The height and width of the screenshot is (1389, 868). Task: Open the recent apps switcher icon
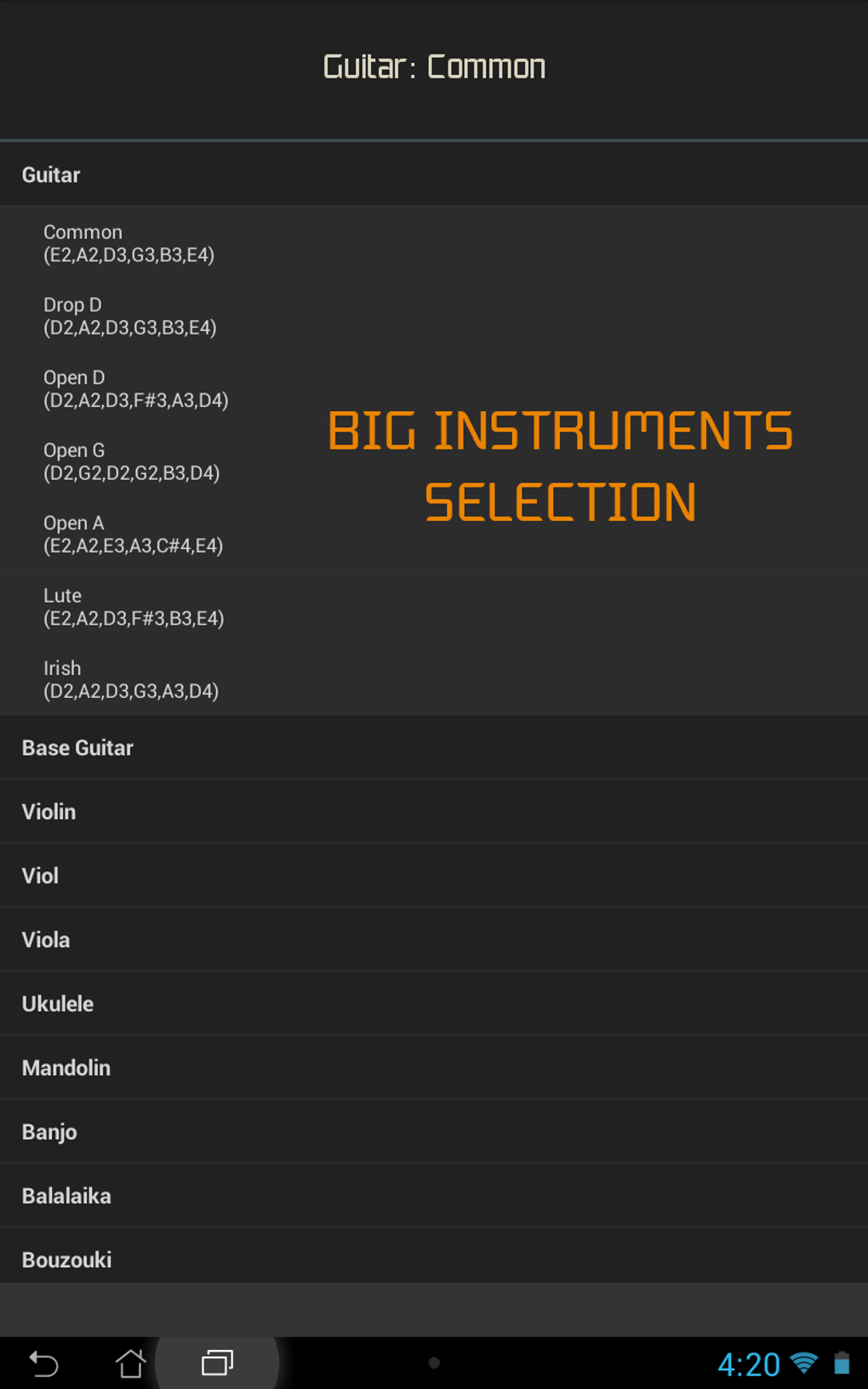click(217, 1363)
